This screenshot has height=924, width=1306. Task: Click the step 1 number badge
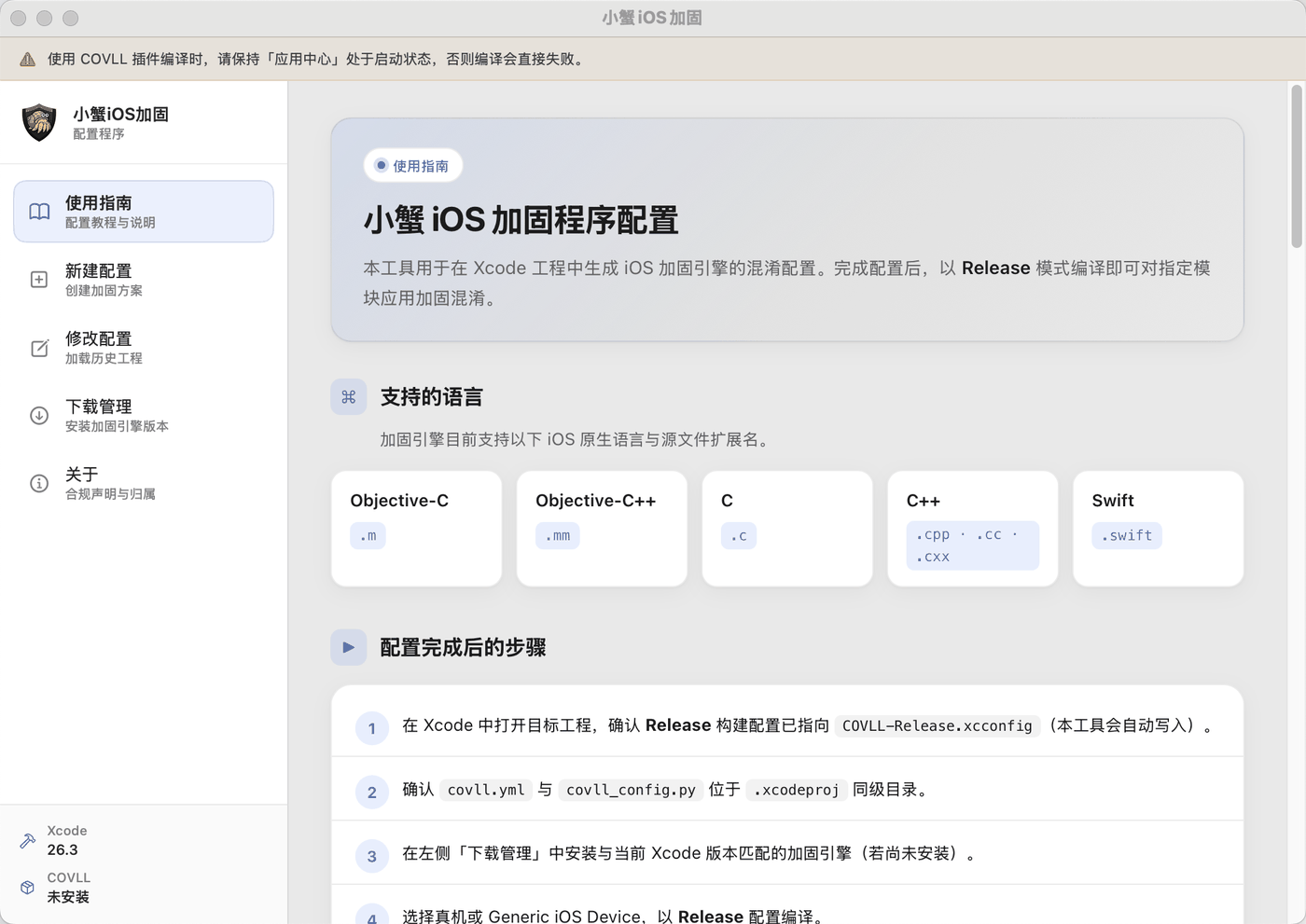(x=371, y=728)
